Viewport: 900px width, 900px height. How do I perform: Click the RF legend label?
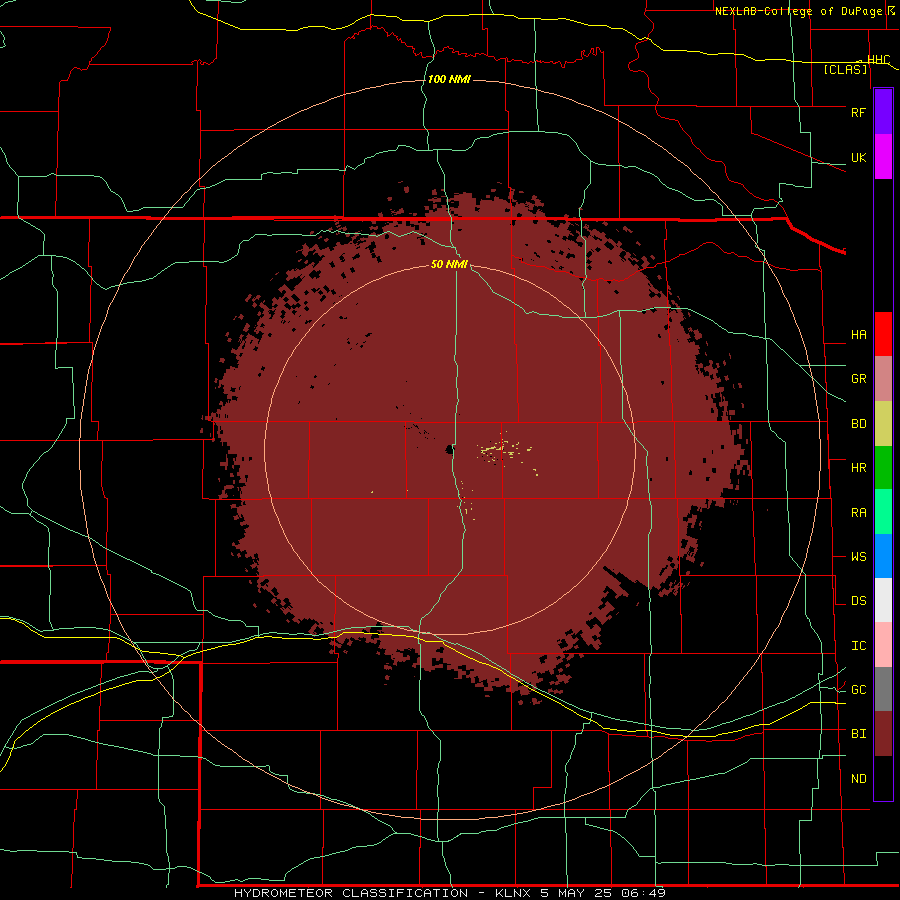click(x=858, y=112)
